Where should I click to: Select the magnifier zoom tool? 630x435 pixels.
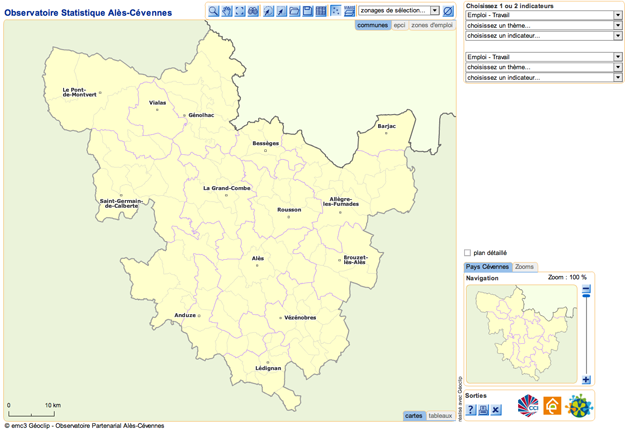214,11
